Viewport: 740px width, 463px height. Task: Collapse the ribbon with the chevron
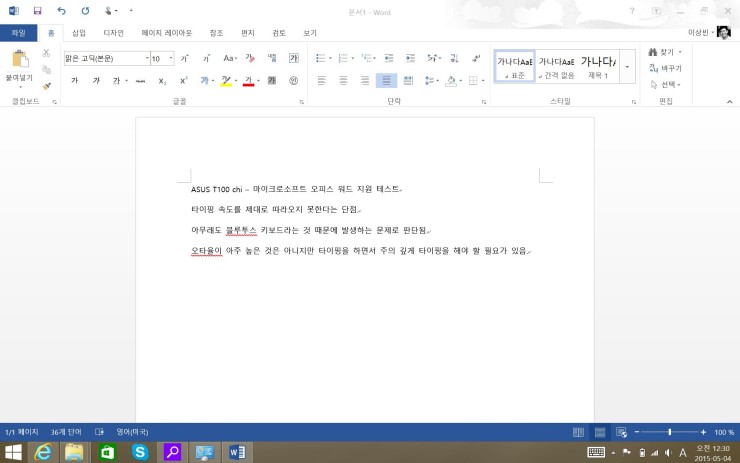coord(730,101)
